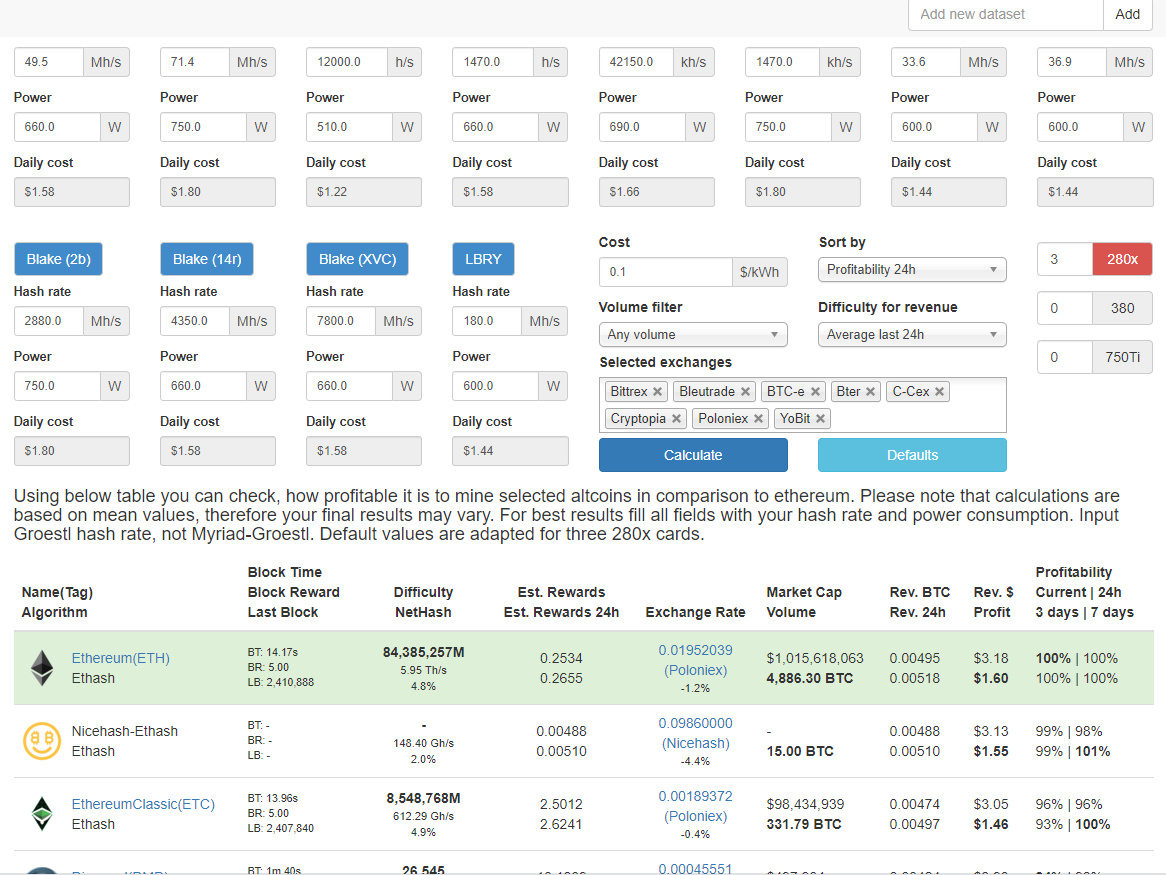The width and height of the screenshot is (1166, 875).
Task: Remove YoBit exchange tag
Action: [820, 419]
